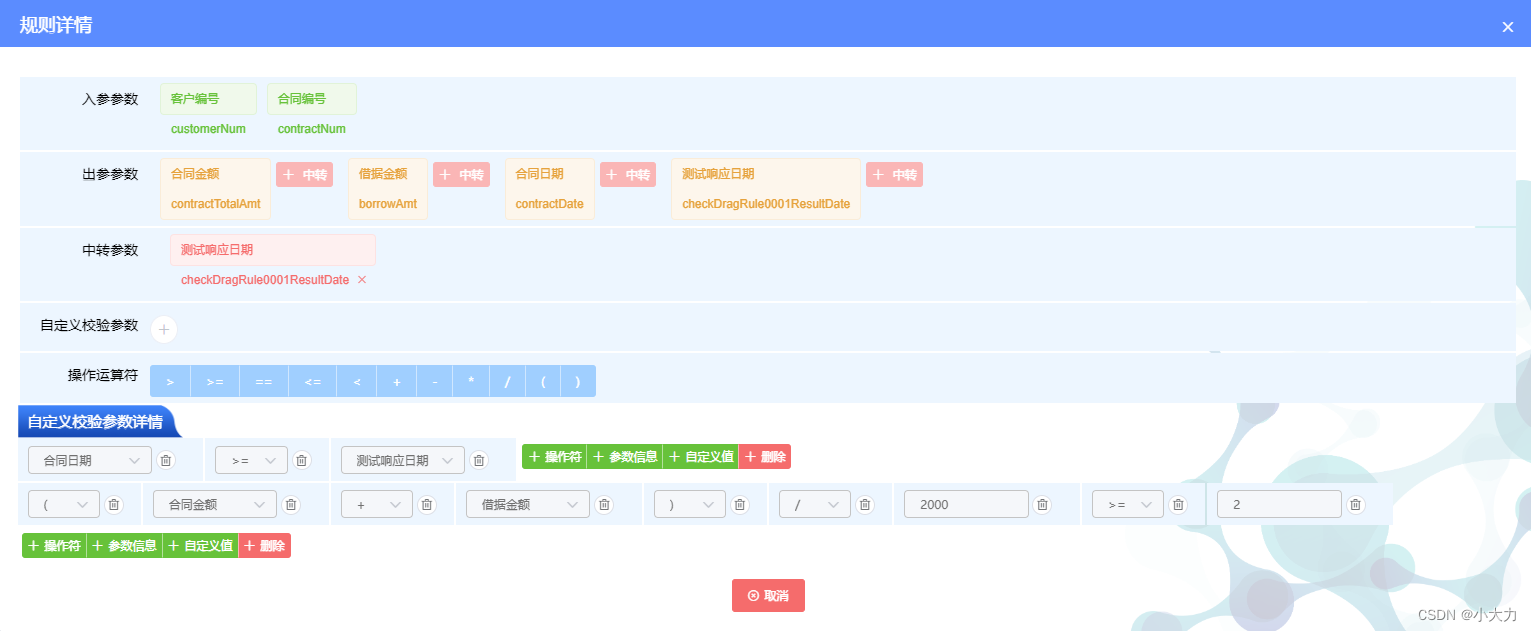Image resolution: width=1531 pixels, height=631 pixels.
Task: Select the >= operator in 操作运算符 bar
Action: pyautogui.click(x=215, y=381)
